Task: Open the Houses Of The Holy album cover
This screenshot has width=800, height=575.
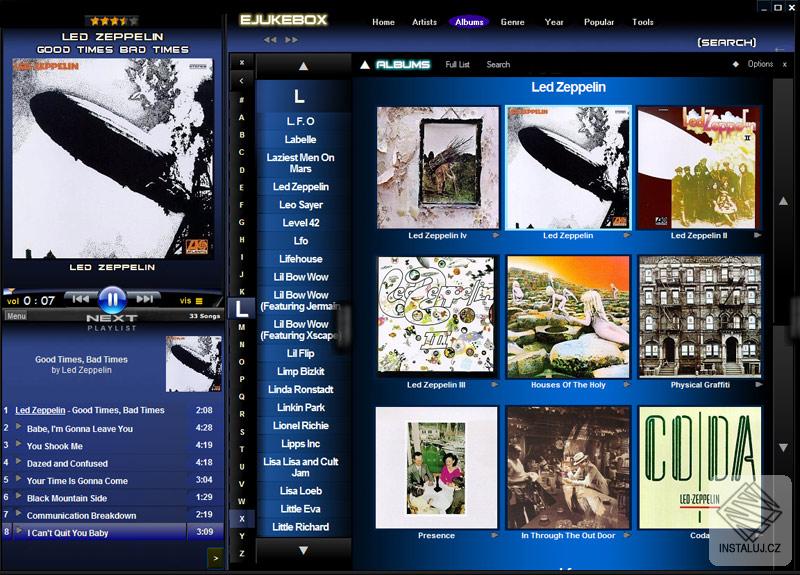Action: [x=568, y=317]
